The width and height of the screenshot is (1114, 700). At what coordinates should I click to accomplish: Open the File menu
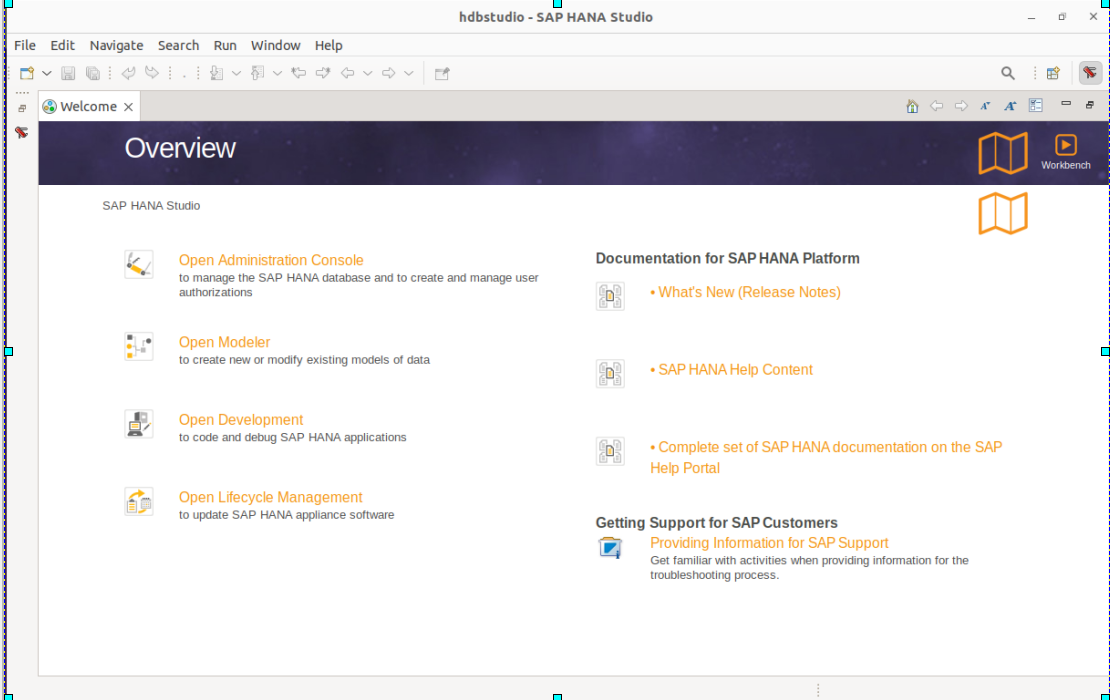tap(25, 45)
